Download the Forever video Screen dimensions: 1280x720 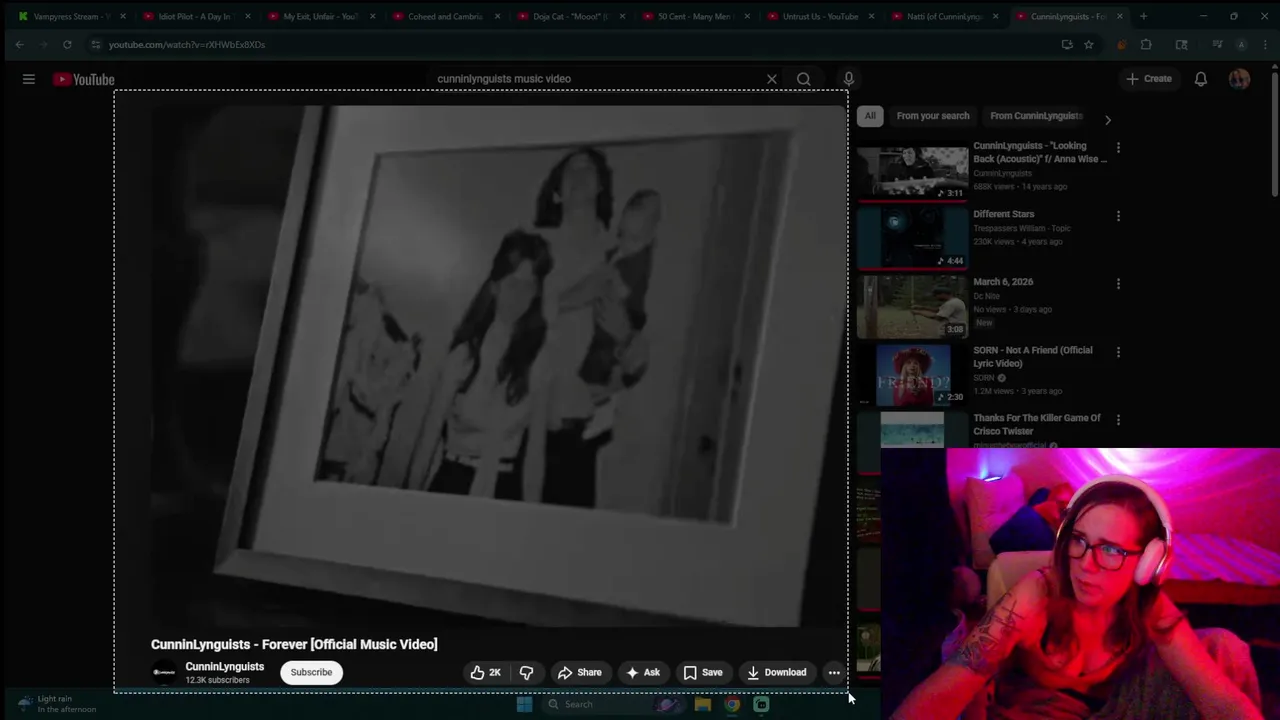coord(777,673)
